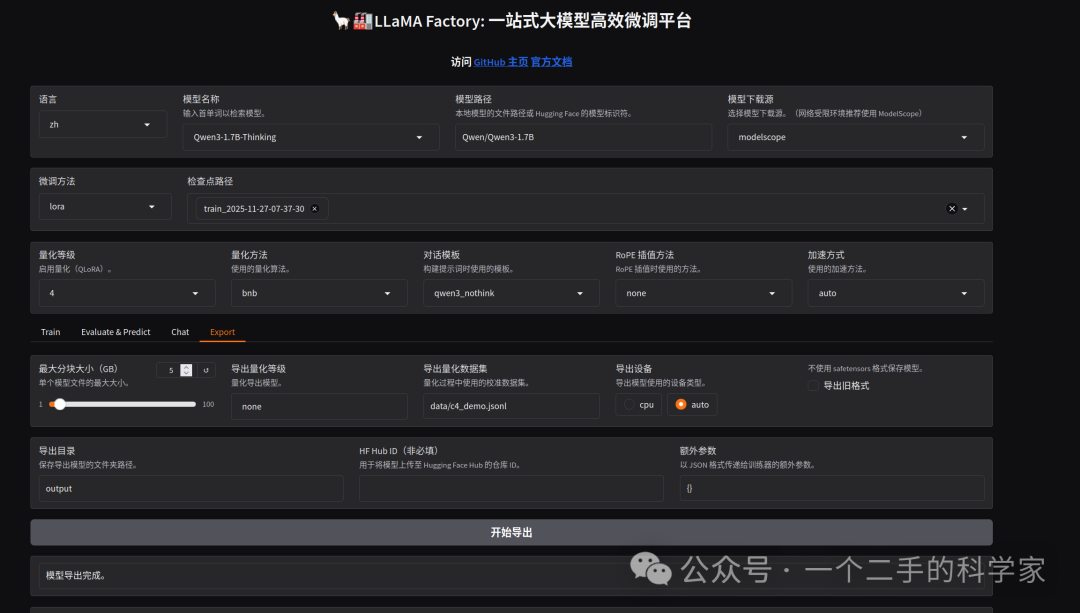
Task: Open the 对话模板 qwen3_nothink dropdown
Action: coord(511,293)
